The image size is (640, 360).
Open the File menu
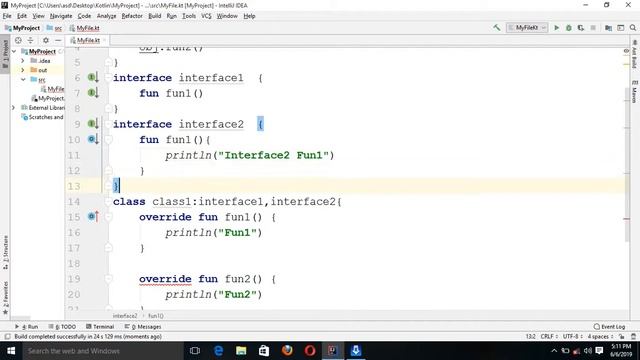pyautogui.click(x=7, y=16)
